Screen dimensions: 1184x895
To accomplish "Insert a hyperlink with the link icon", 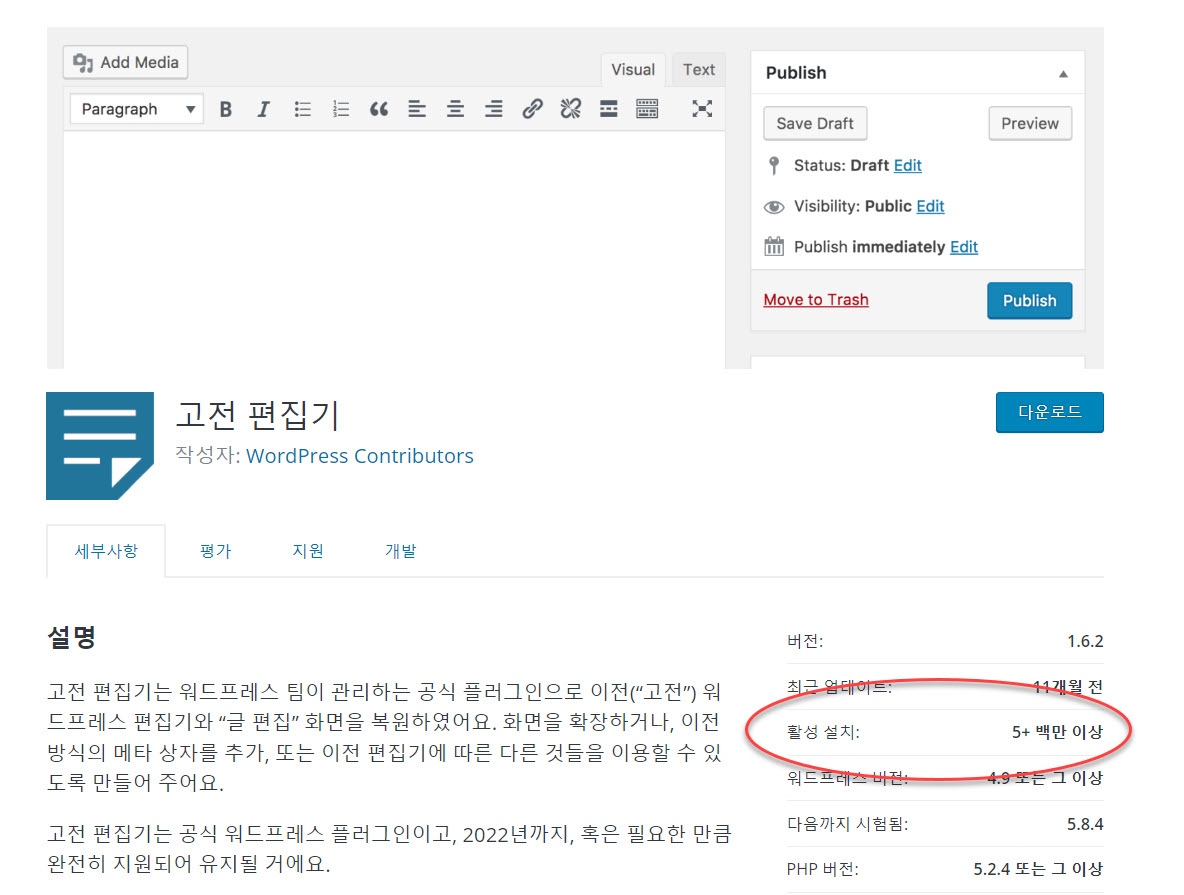I will [531, 108].
